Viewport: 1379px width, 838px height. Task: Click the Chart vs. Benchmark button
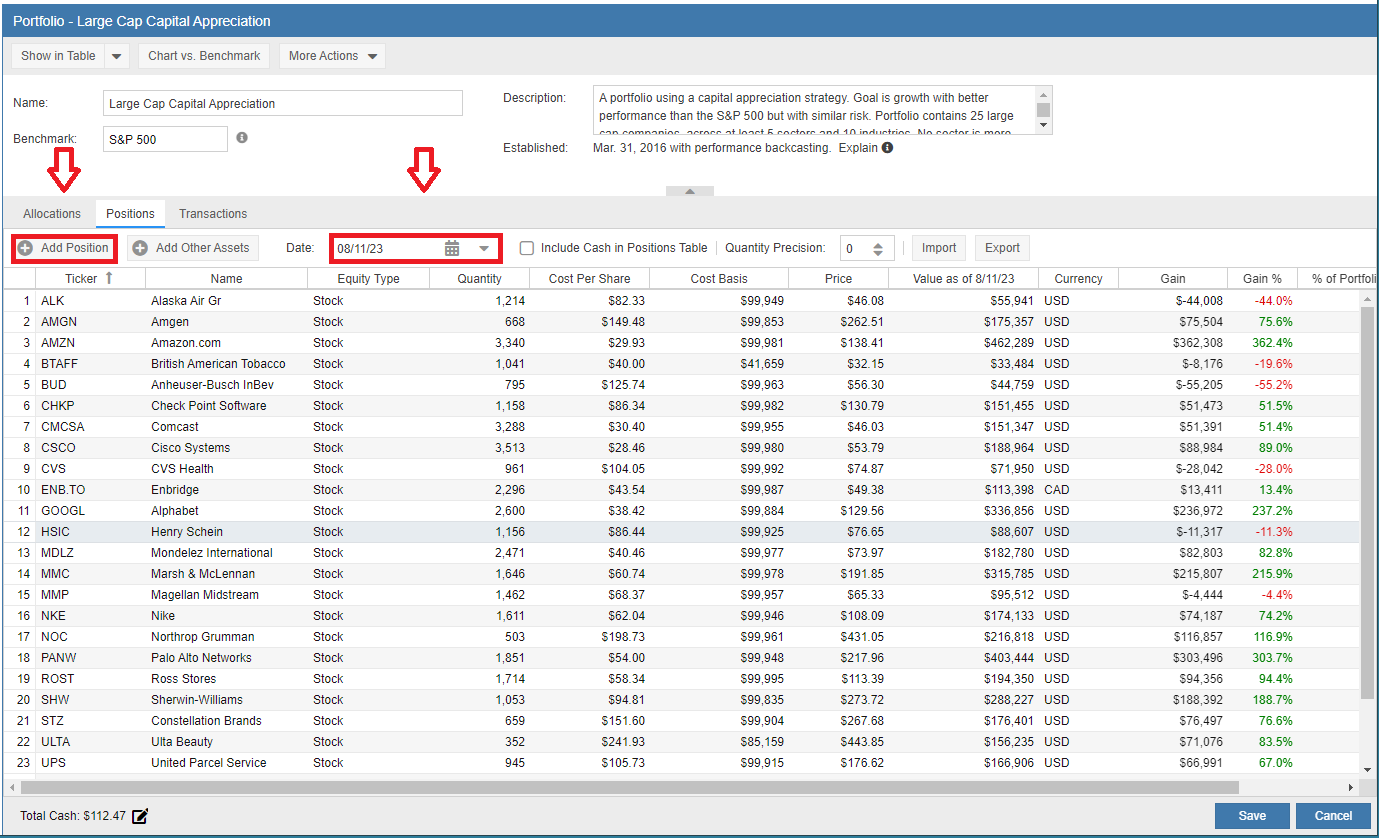pyautogui.click(x=204, y=56)
